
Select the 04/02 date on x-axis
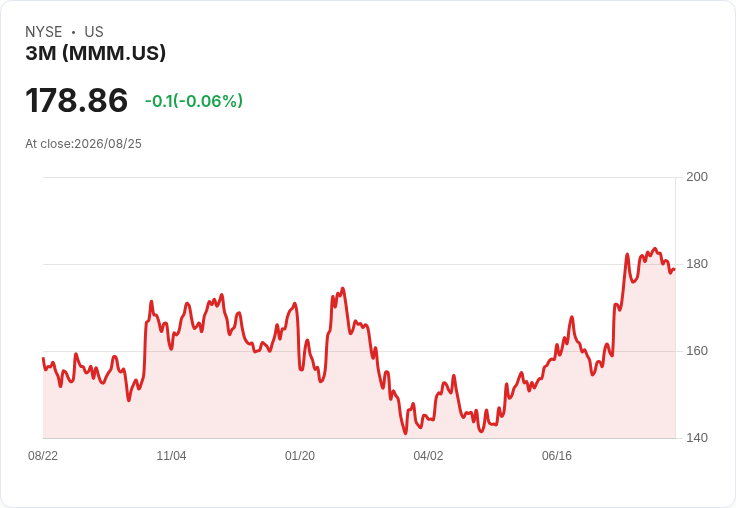[x=428, y=456]
